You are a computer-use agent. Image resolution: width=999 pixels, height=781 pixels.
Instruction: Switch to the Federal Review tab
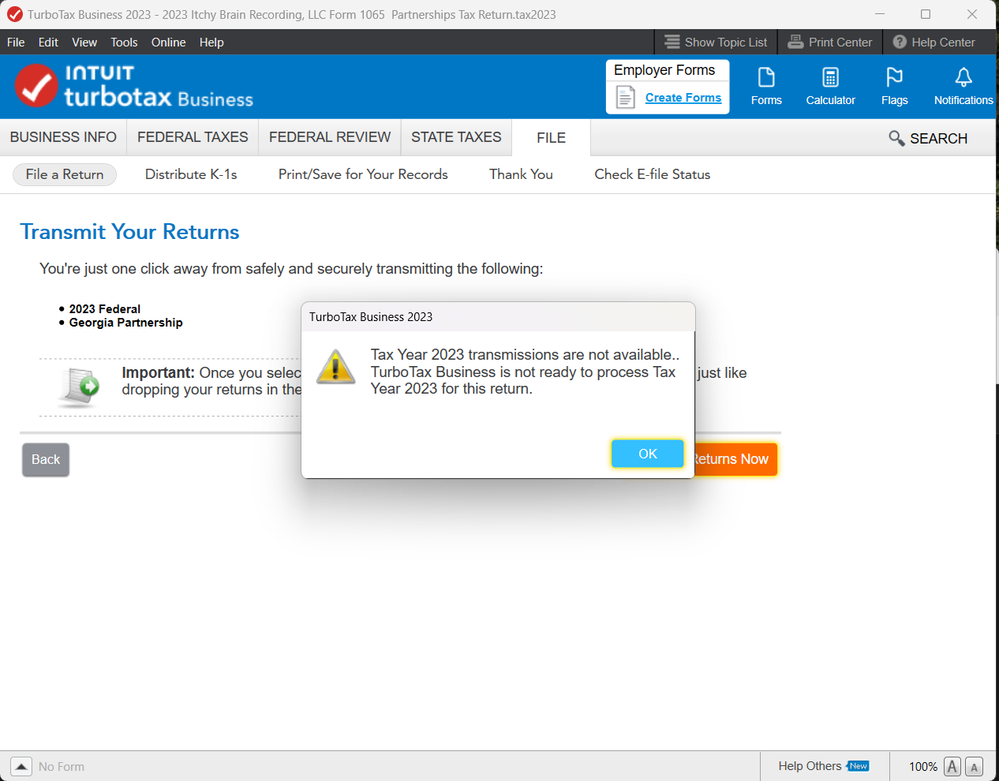point(330,138)
